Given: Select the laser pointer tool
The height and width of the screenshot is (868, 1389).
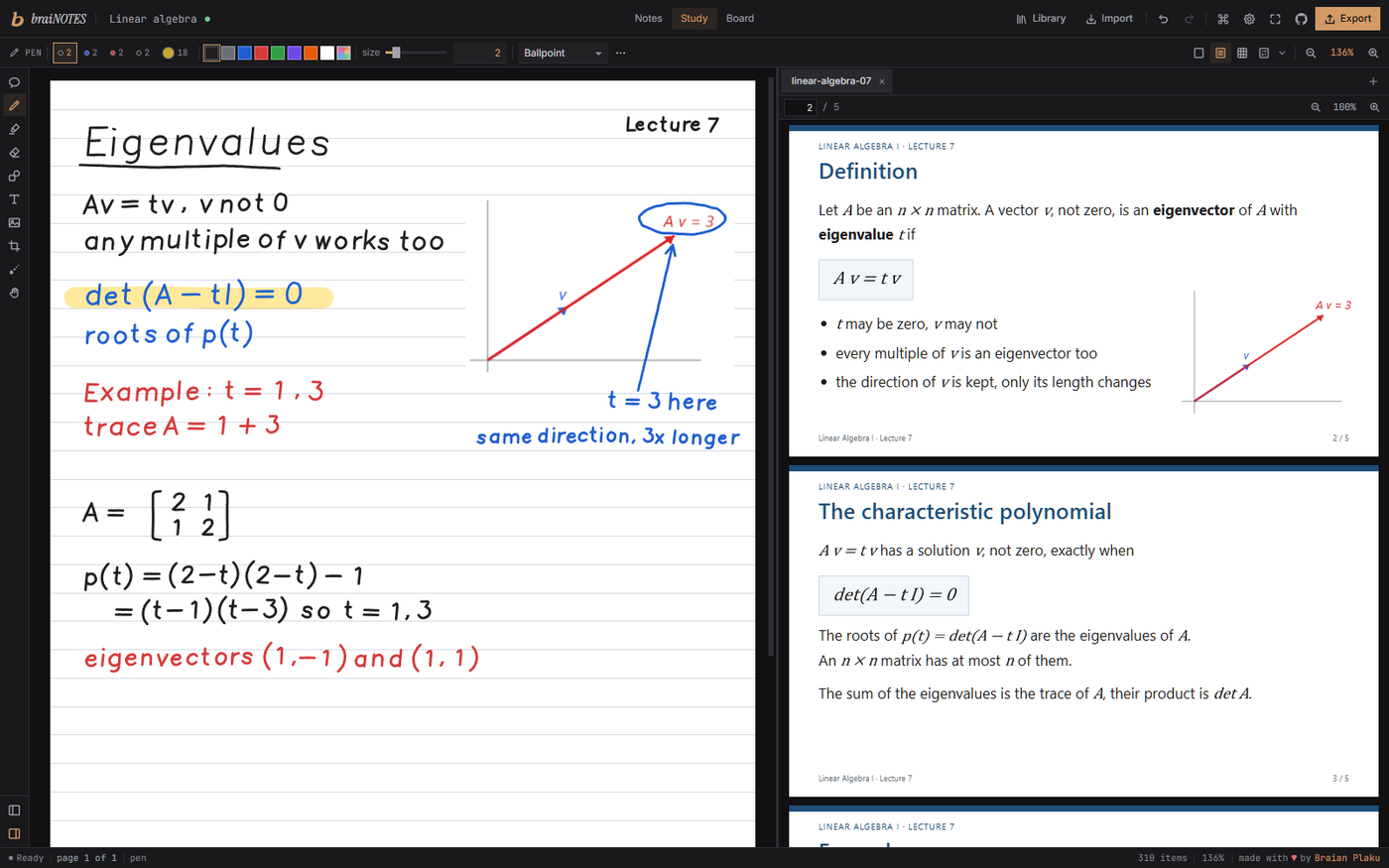Looking at the screenshot, I should point(14,270).
